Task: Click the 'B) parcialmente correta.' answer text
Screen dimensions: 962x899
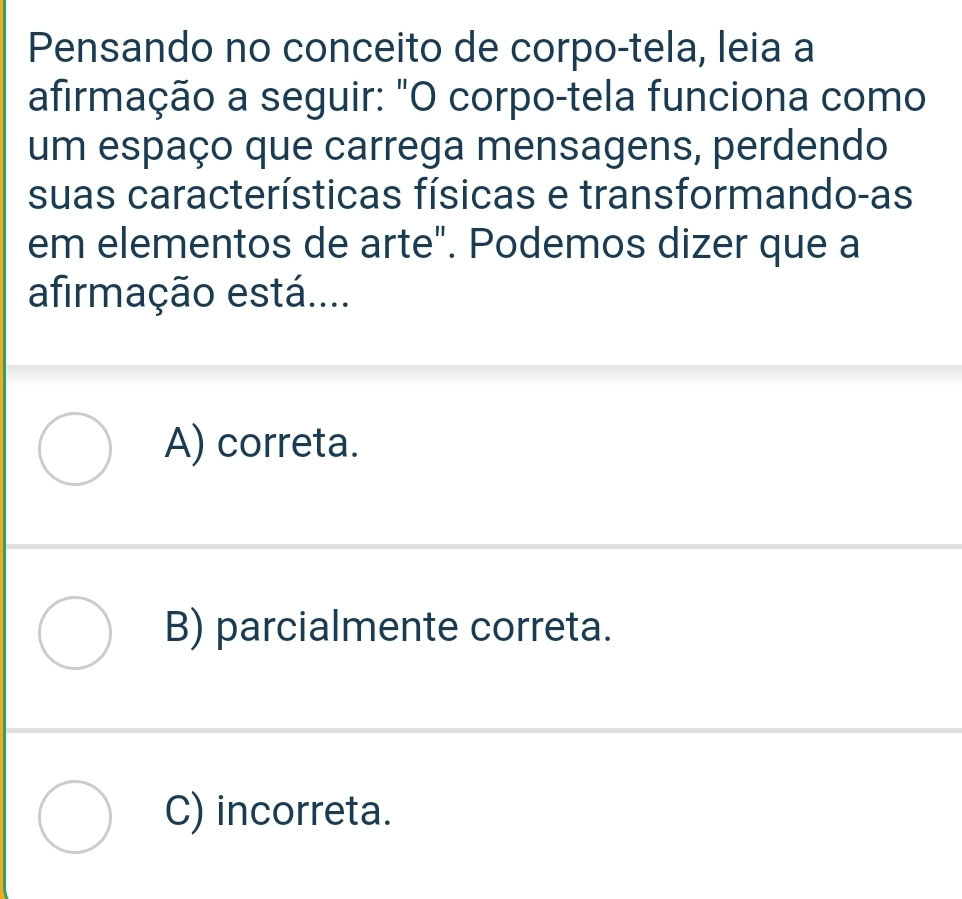Action: pyautogui.click(x=387, y=626)
